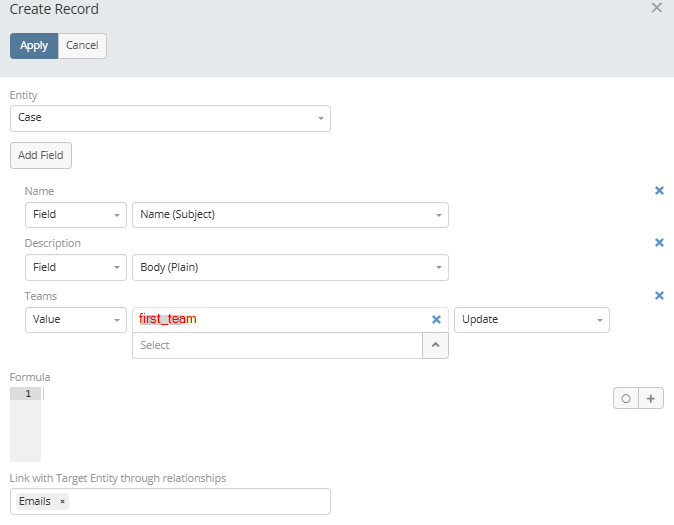Click the Teams select up-arrow button
Viewport: 674px width, 525px height.
click(x=435, y=345)
